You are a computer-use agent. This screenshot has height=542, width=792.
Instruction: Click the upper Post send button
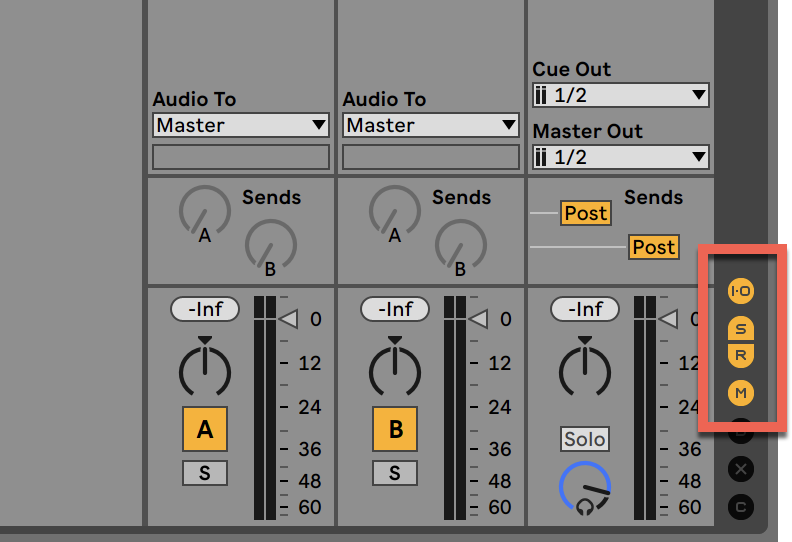click(x=585, y=213)
